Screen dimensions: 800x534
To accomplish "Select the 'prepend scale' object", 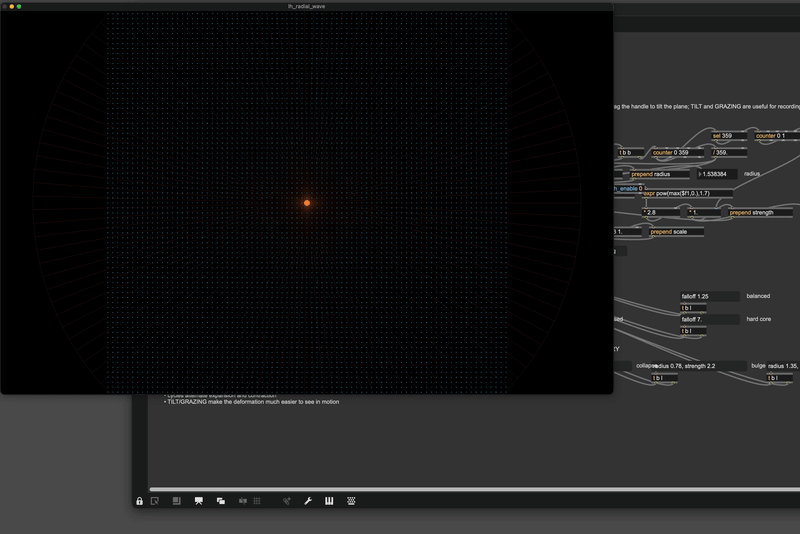I will (677, 232).
